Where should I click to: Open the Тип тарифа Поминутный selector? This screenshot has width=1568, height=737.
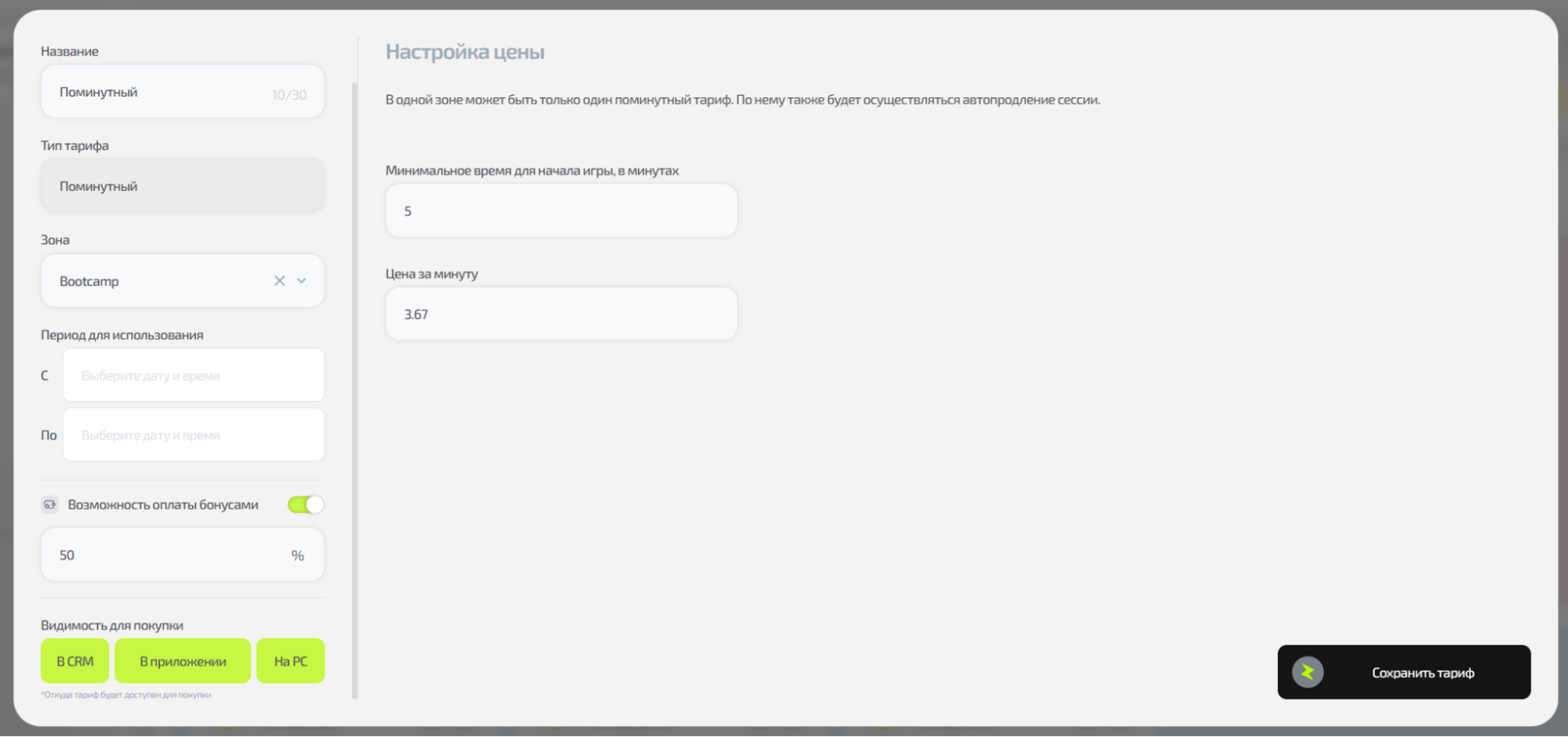[x=182, y=186]
